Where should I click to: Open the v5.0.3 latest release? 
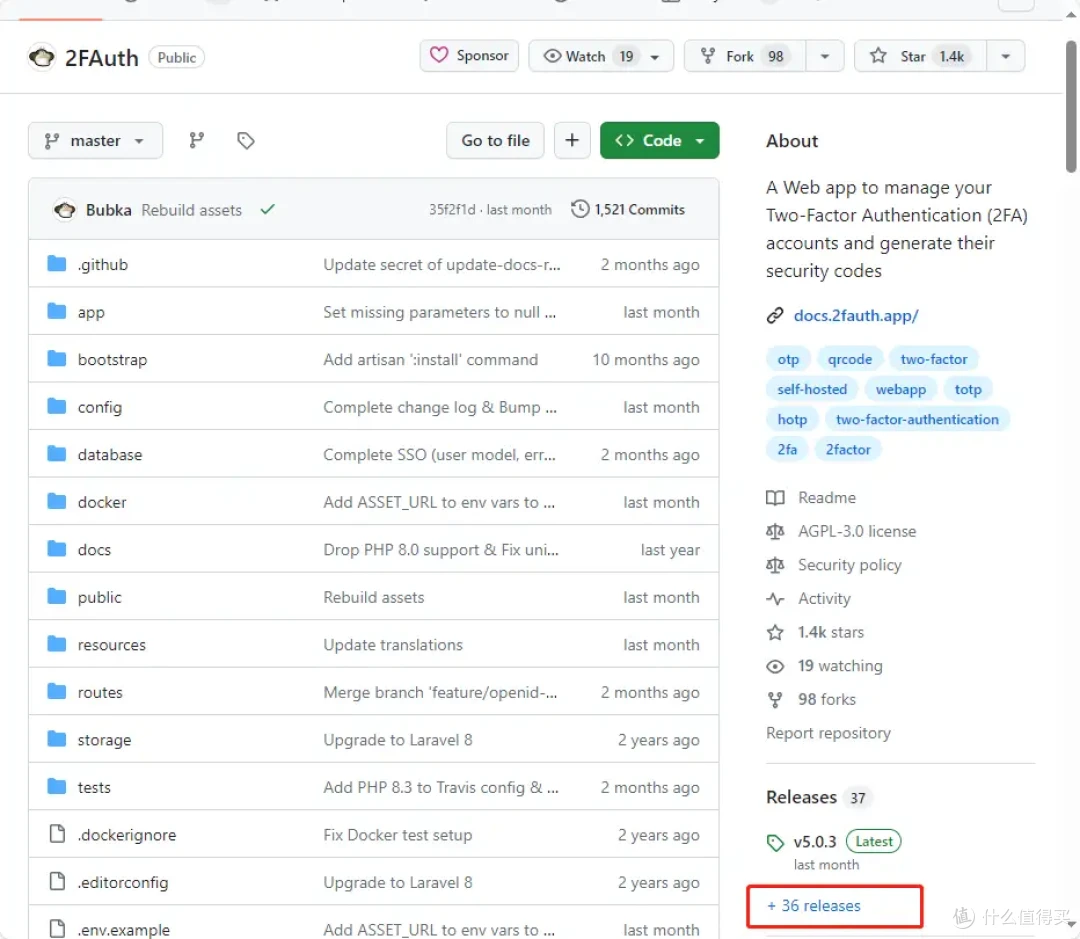pyautogui.click(x=815, y=842)
